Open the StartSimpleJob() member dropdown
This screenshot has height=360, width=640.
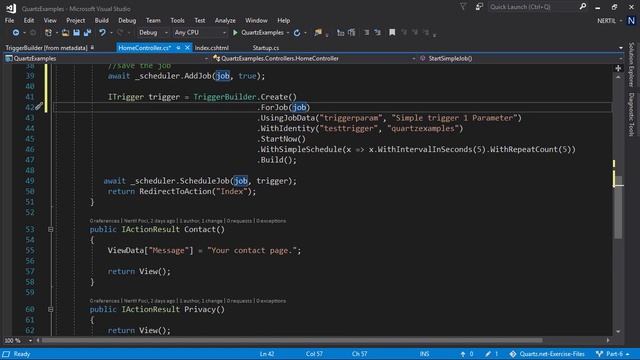(x=520, y=58)
